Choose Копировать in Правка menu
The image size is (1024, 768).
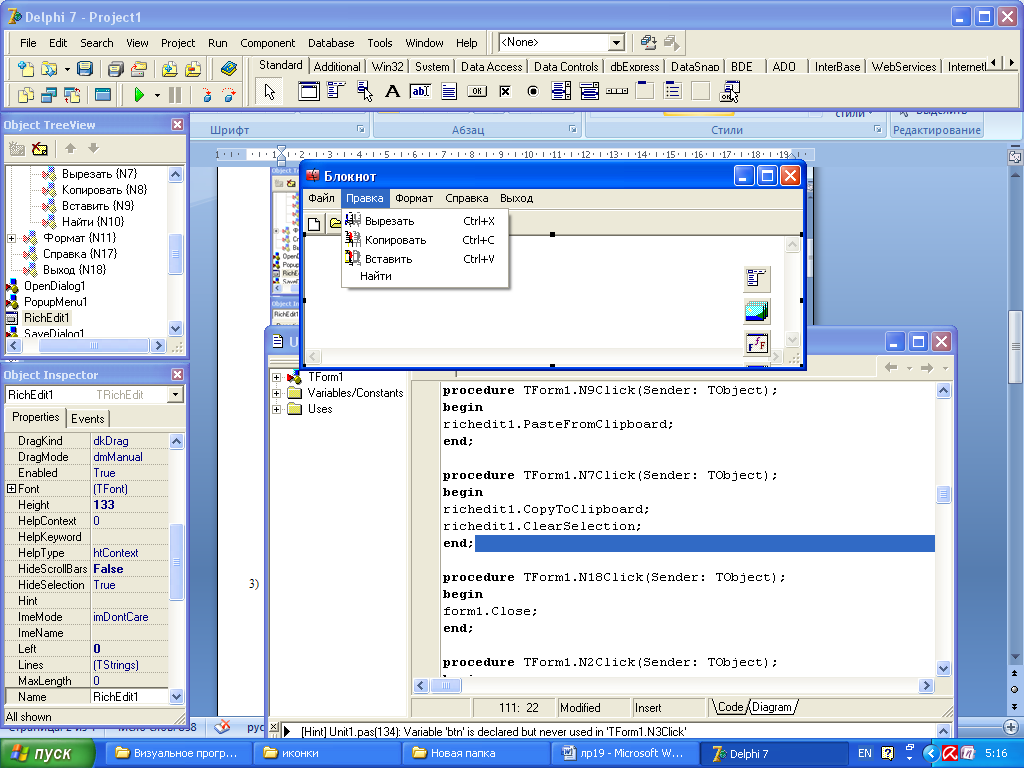click(x=424, y=240)
